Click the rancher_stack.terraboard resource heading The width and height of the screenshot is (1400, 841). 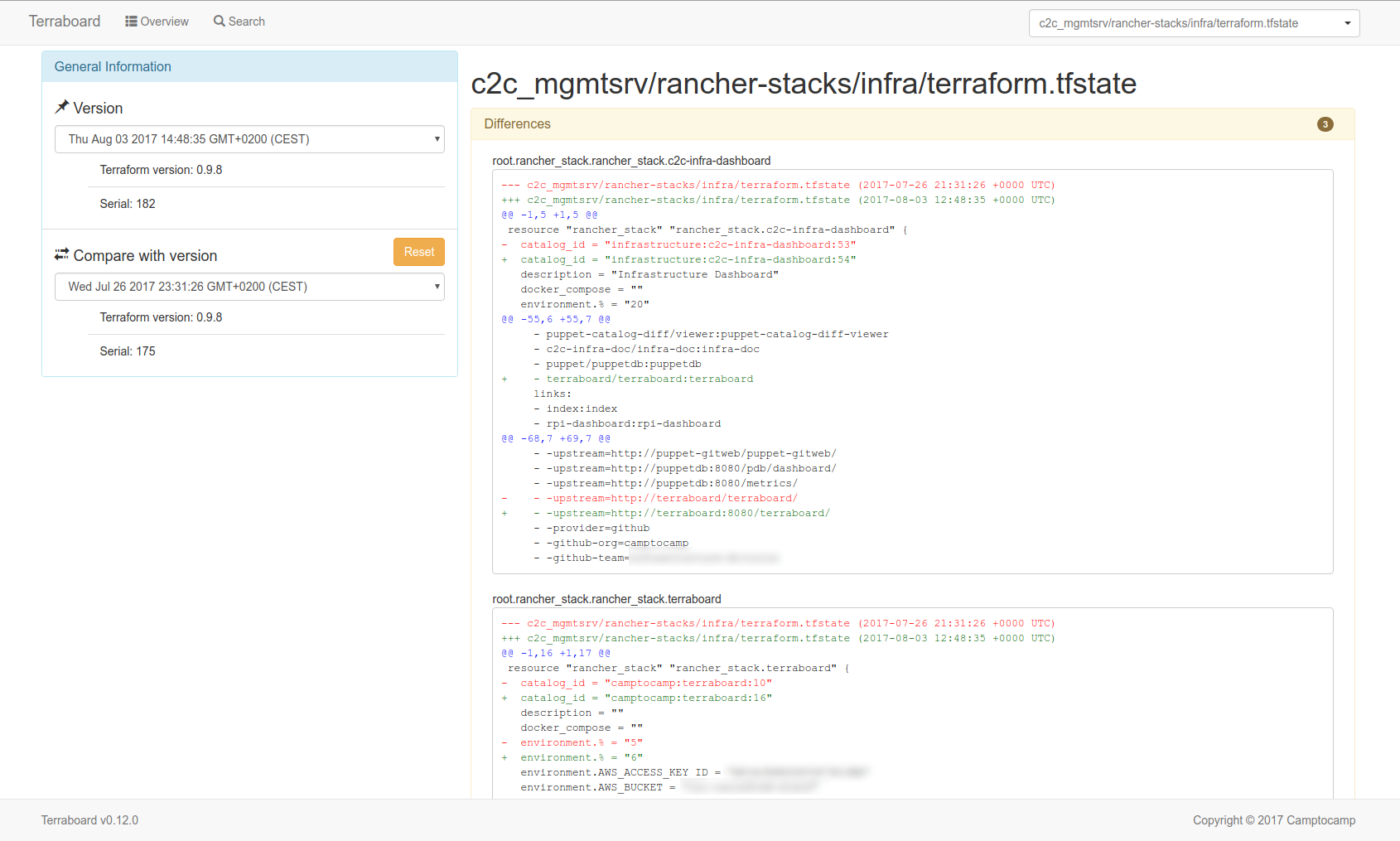click(606, 599)
